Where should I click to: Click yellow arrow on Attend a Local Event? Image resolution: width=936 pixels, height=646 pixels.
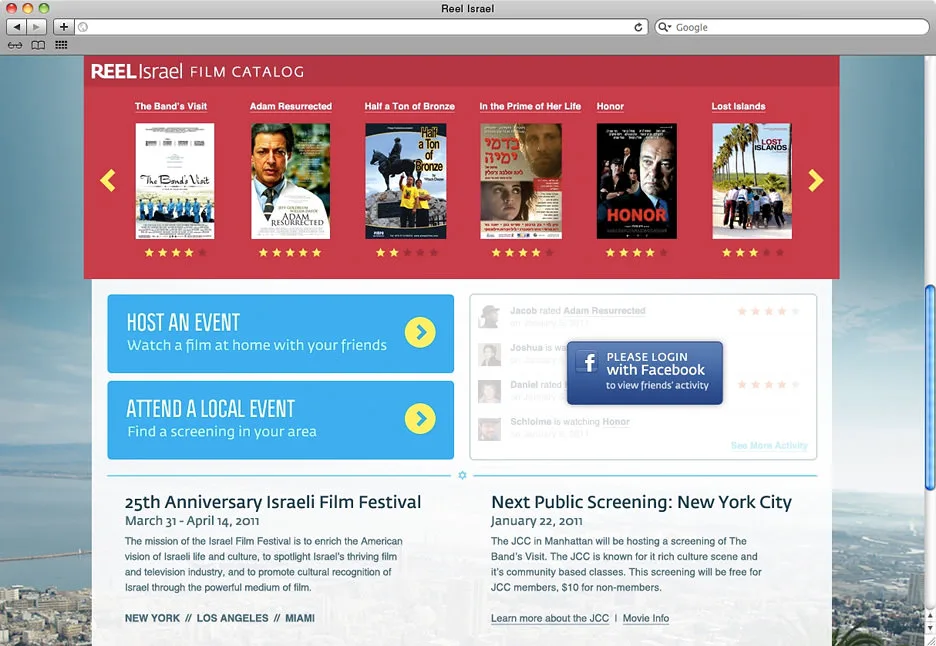pyautogui.click(x=420, y=419)
